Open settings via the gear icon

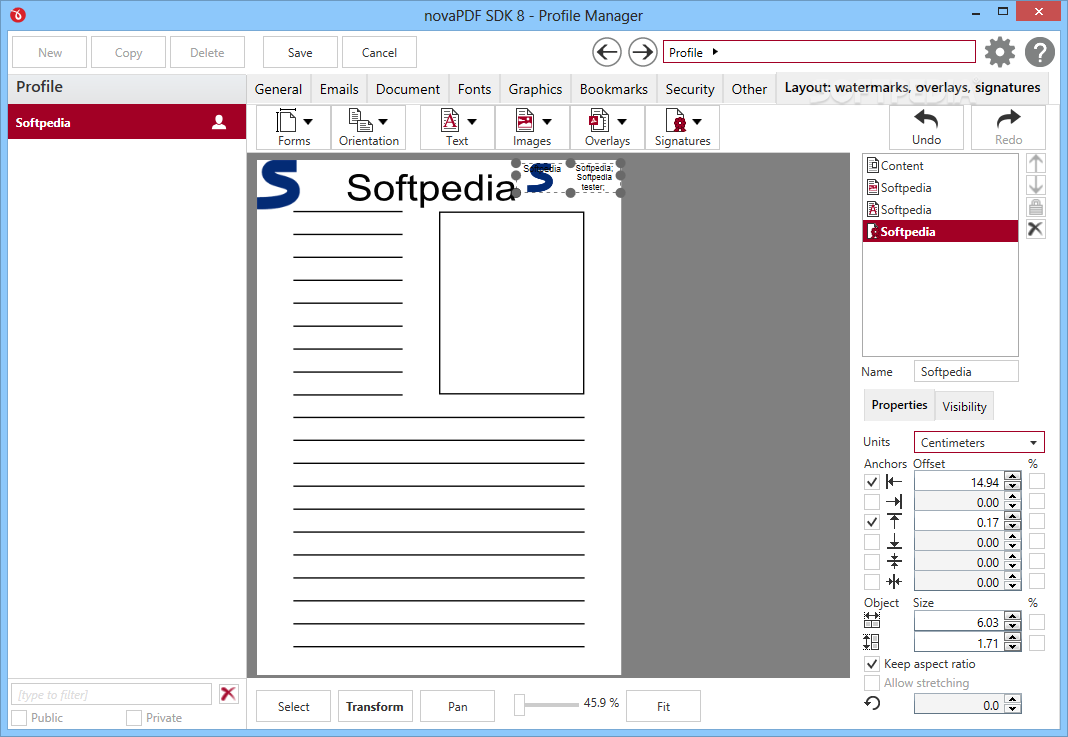click(x=999, y=52)
